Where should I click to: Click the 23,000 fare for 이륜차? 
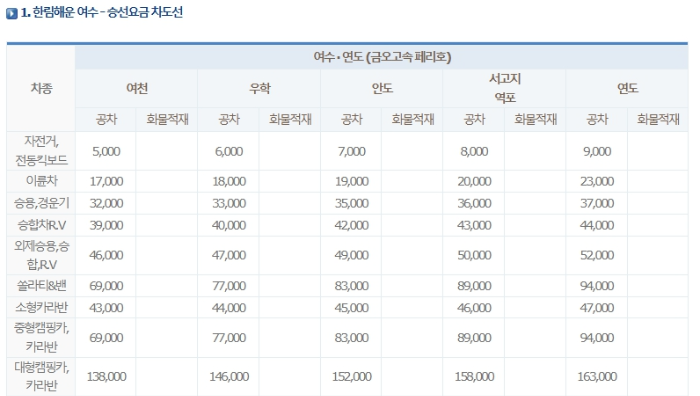597,181
